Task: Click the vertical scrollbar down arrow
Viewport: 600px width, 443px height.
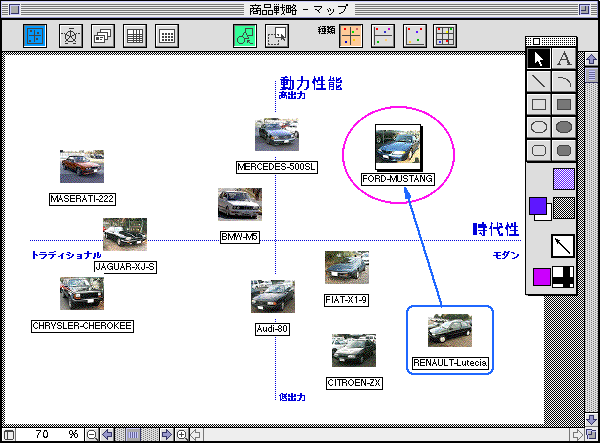Action: (592, 419)
